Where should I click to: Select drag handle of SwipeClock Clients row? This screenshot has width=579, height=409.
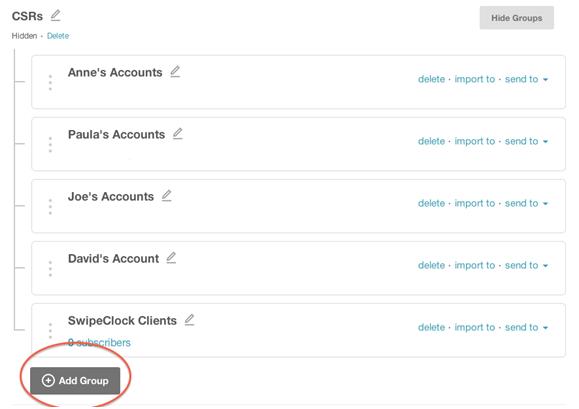coord(50,330)
